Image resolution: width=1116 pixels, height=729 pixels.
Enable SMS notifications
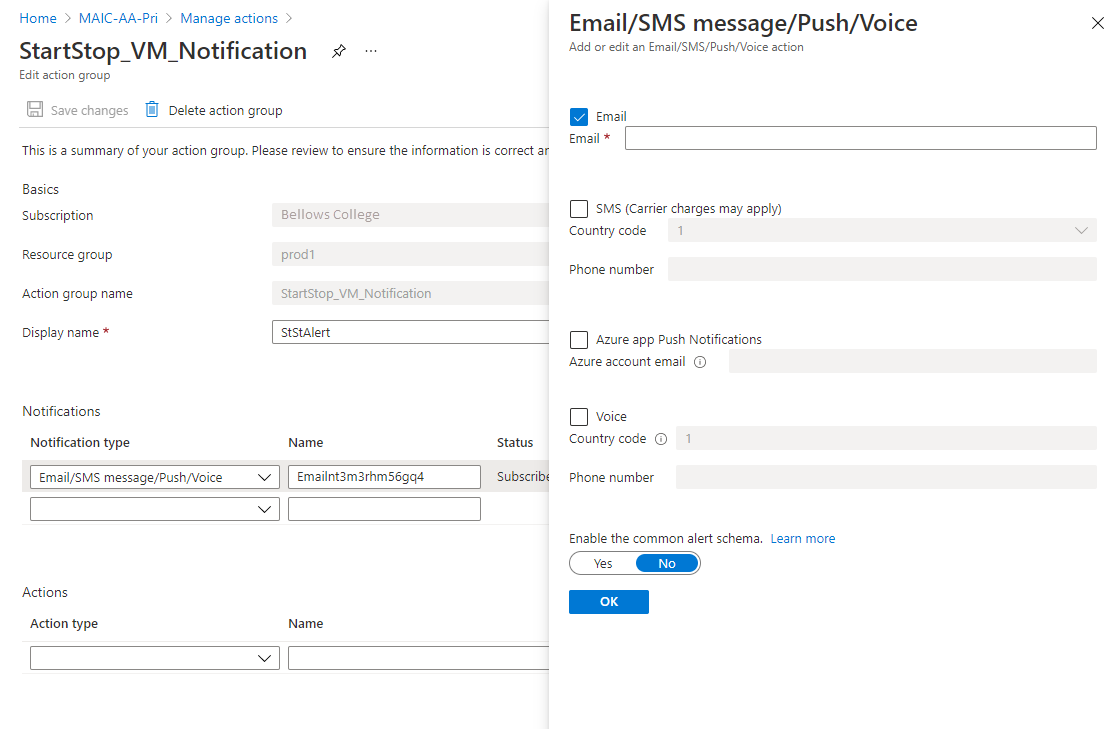578,208
